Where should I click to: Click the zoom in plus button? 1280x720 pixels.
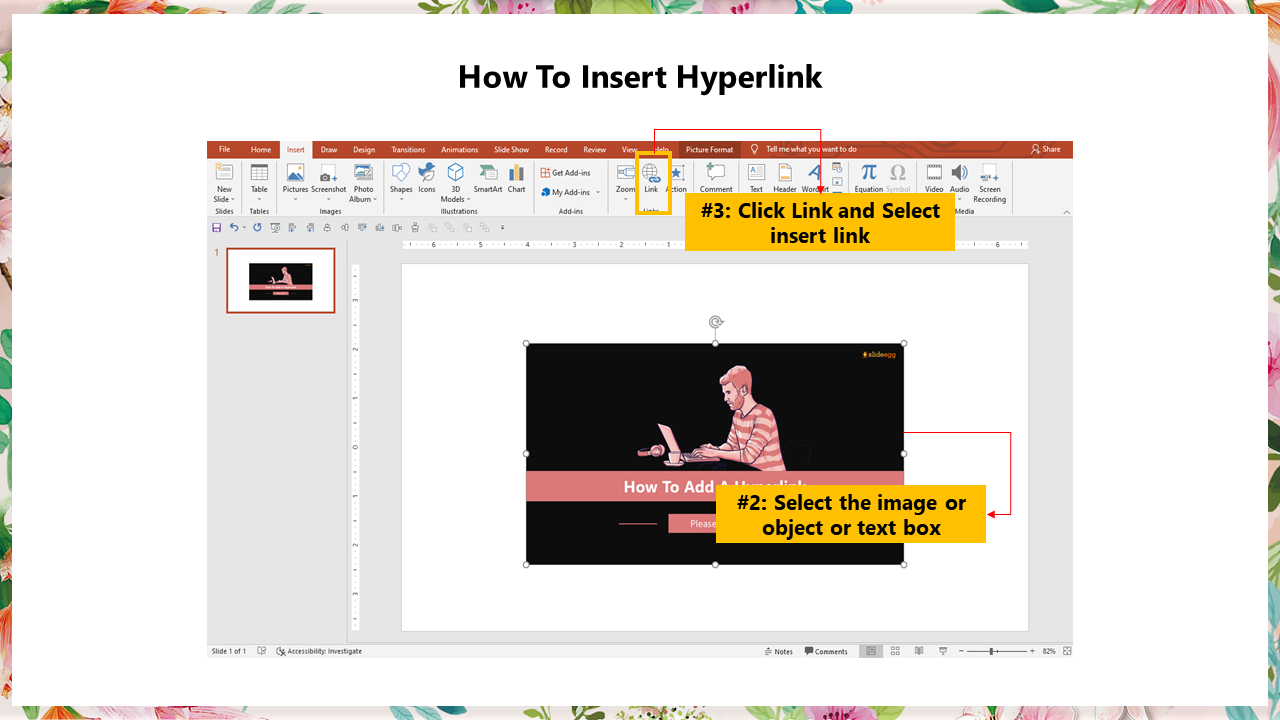(1032, 651)
